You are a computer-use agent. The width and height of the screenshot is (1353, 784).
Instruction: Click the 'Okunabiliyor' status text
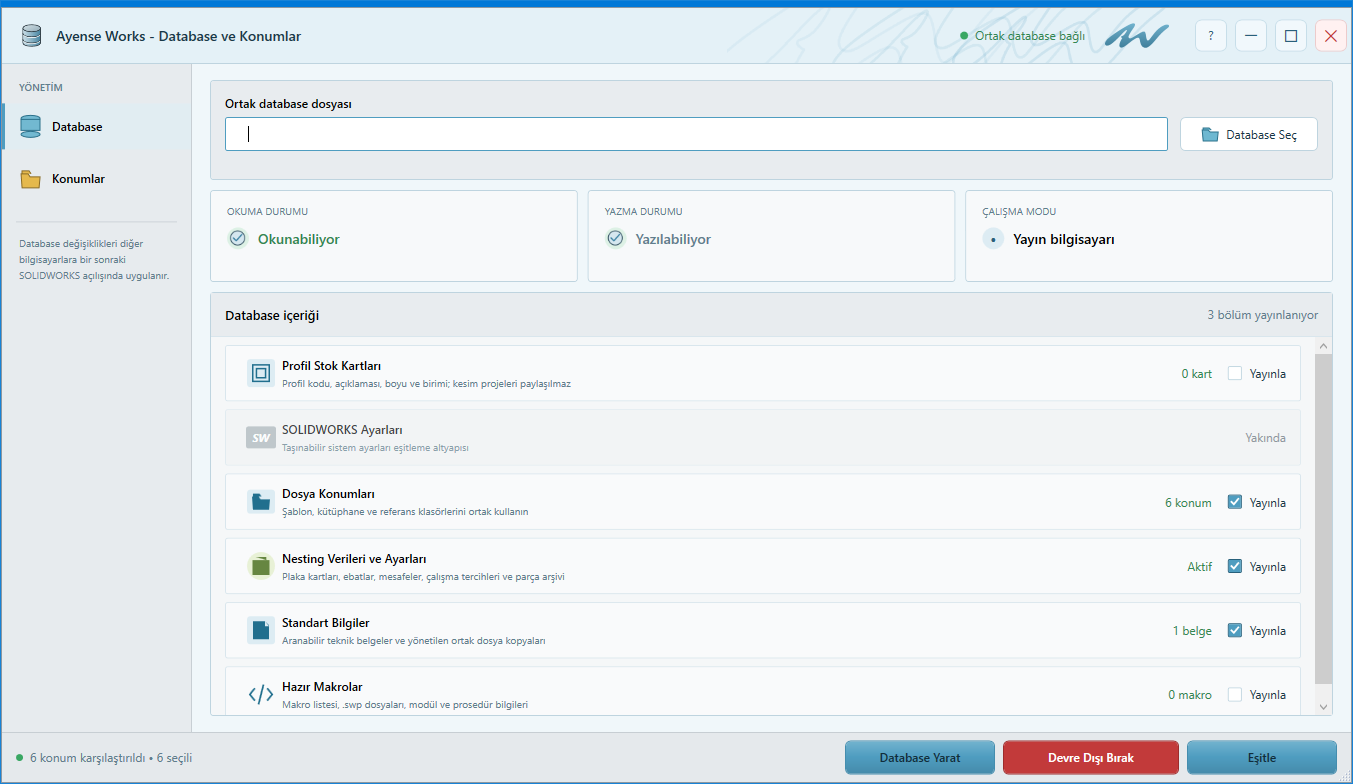click(299, 240)
